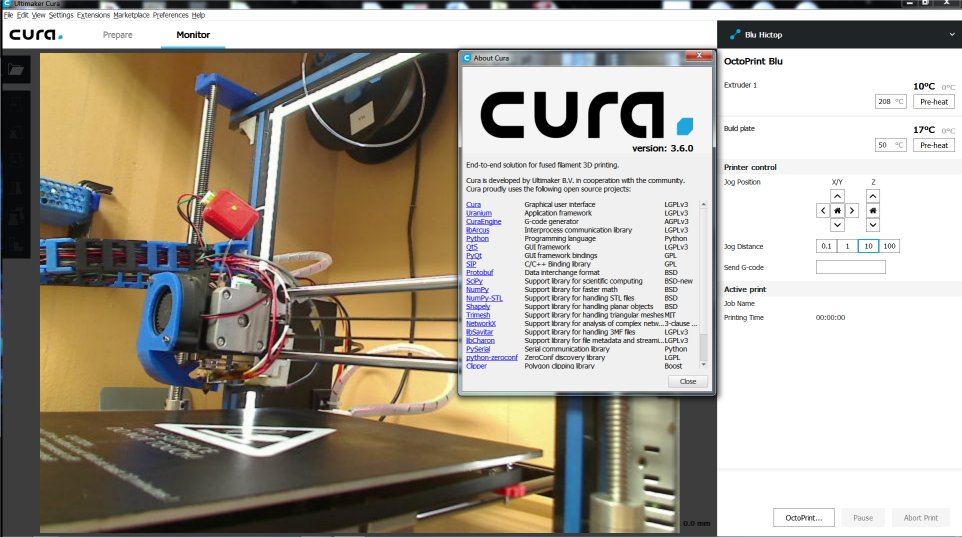Click the Open File folder icon

tap(16, 70)
